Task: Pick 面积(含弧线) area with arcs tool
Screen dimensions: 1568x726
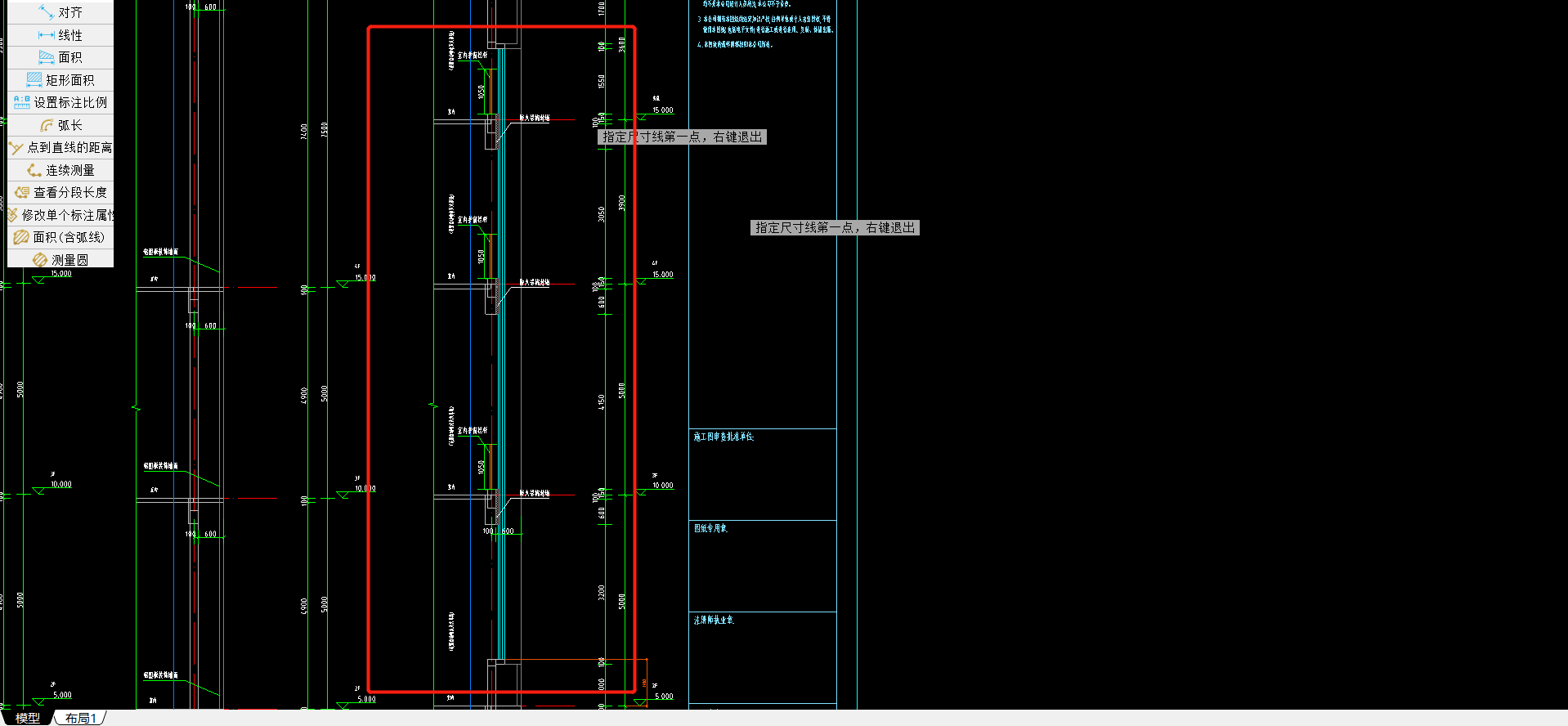Action: (60, 237)
